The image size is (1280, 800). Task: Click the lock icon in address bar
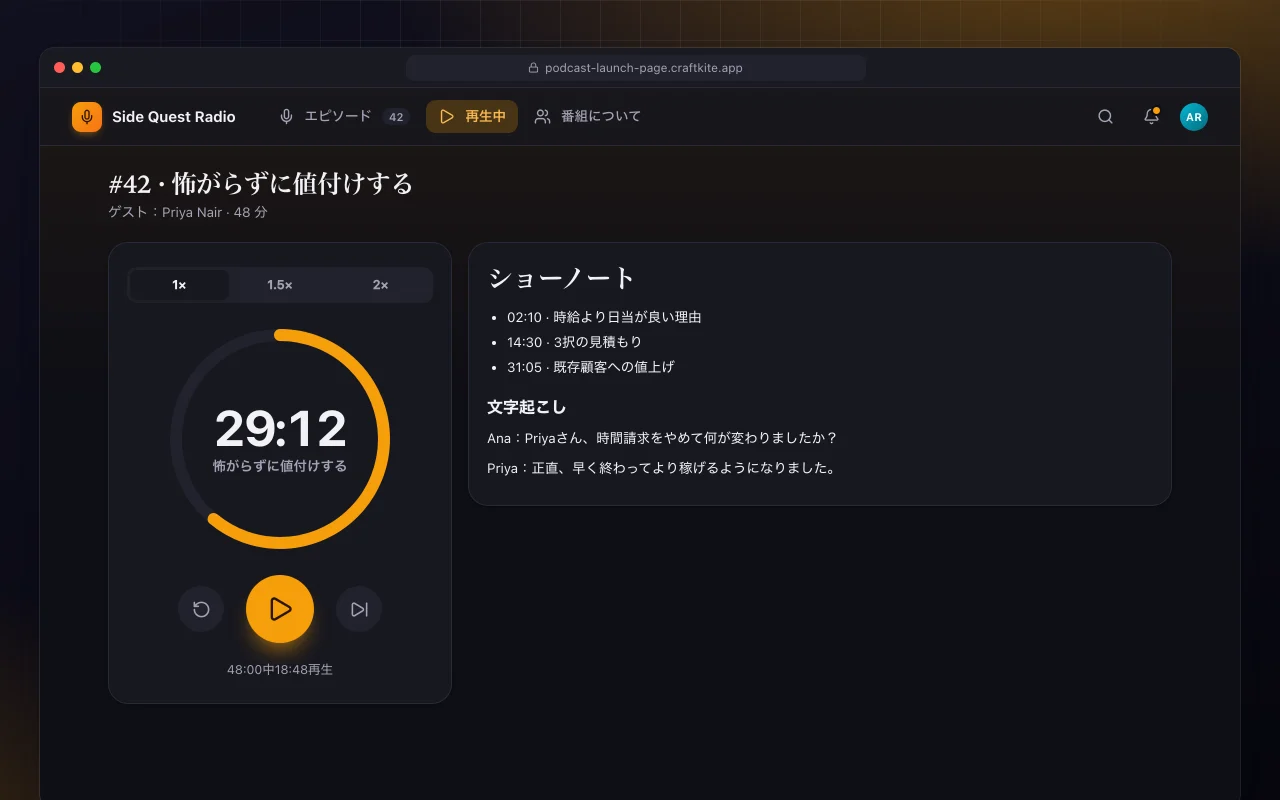pos(533,68)
